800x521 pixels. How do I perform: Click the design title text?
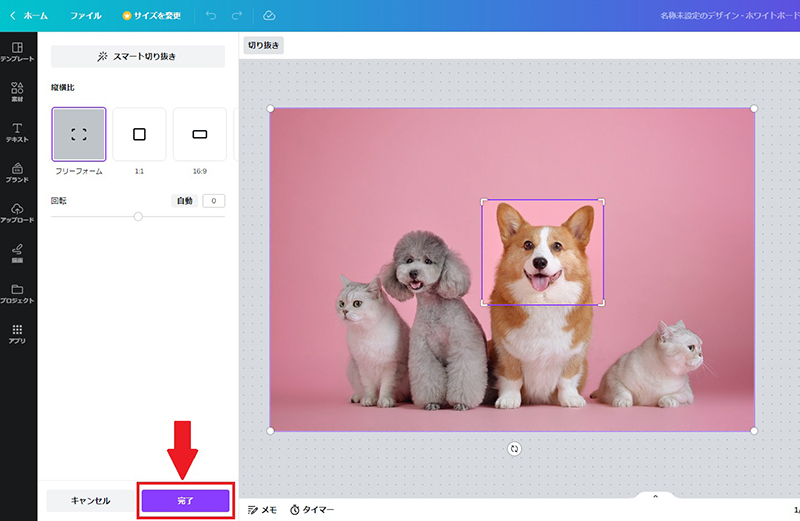pos(730,16)
